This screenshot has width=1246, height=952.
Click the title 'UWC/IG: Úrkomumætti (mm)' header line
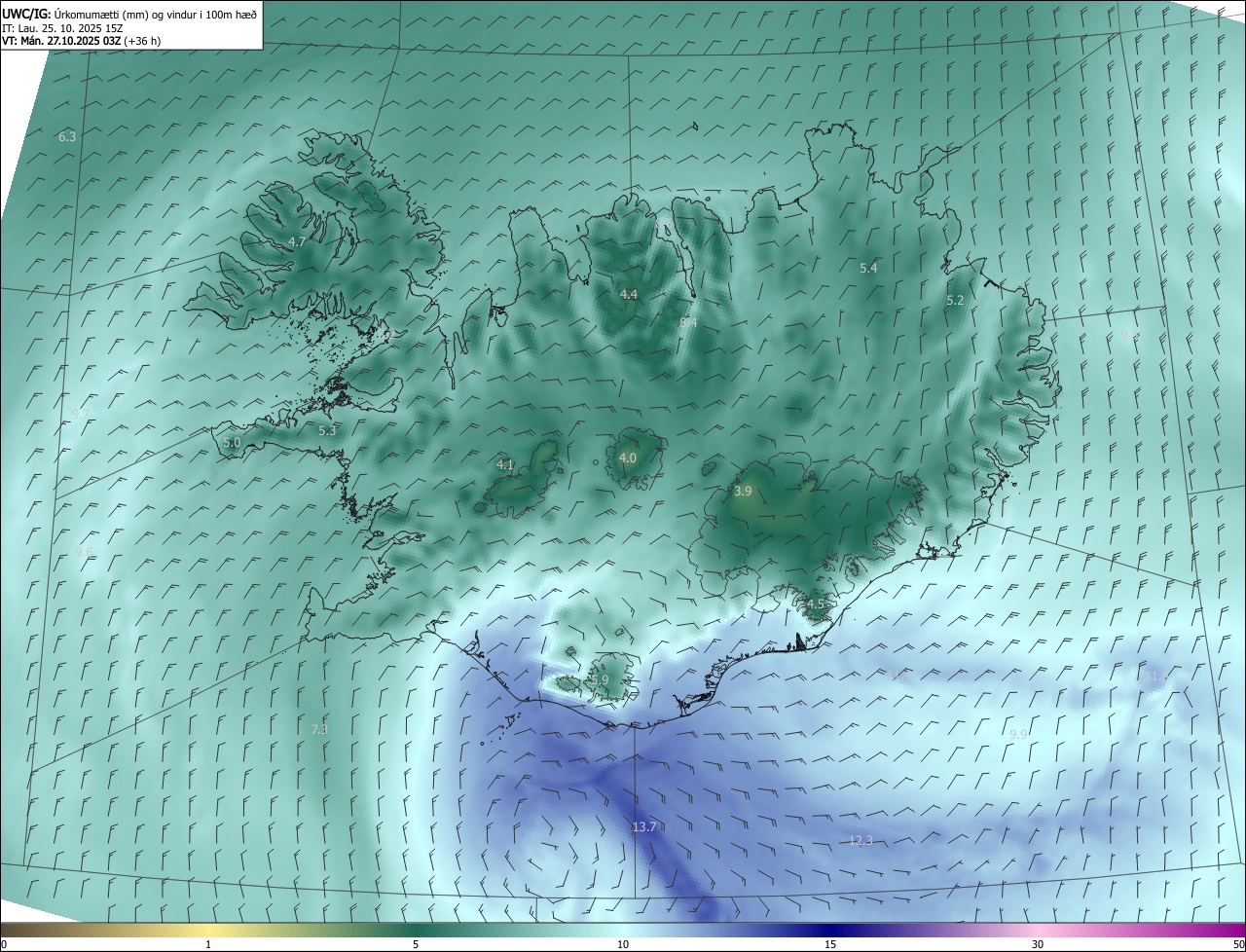point(129,14)
